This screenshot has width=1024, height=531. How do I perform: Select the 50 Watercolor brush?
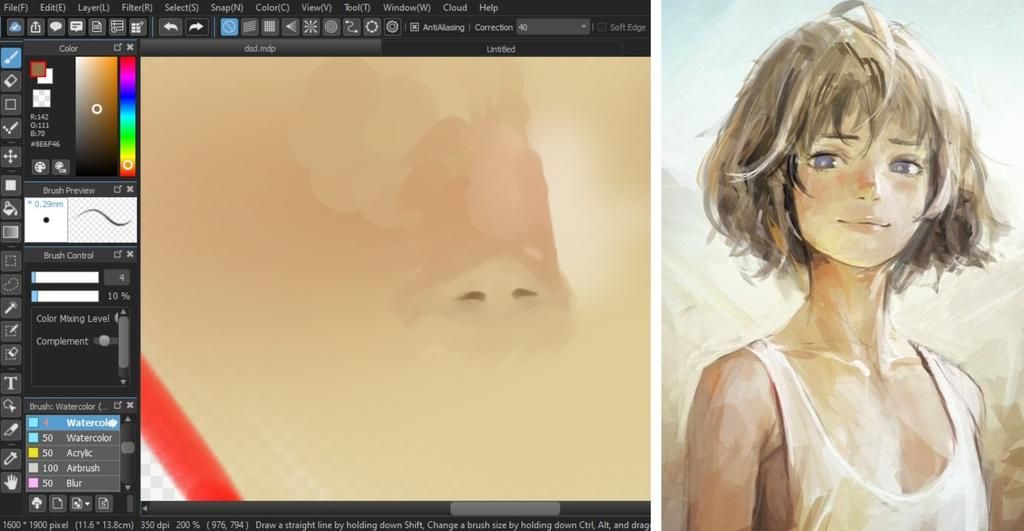tap(73, 438)
